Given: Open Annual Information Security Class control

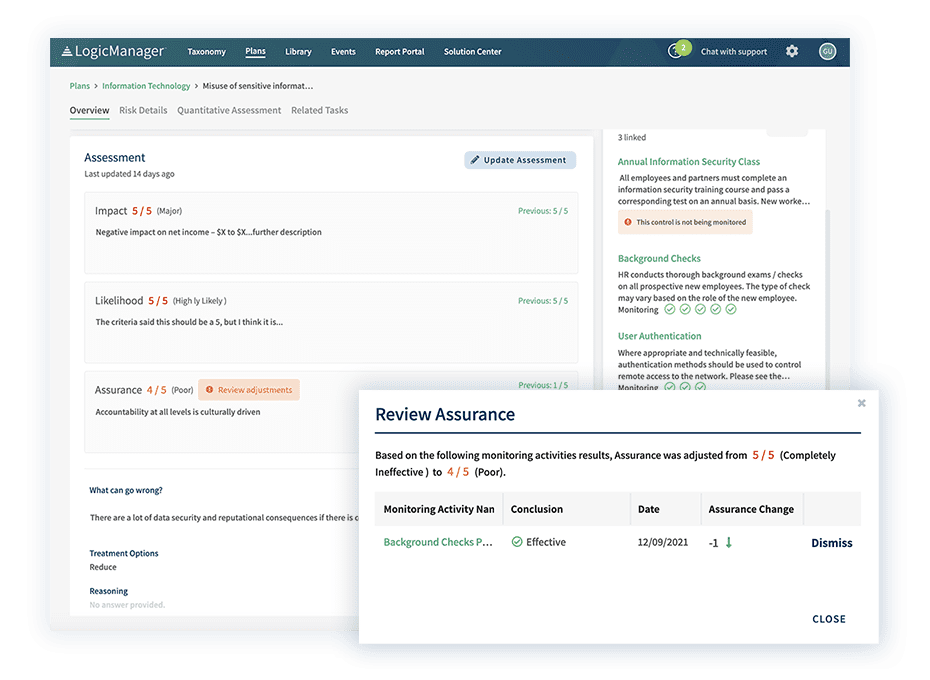Looking at the screenshot, I should click(689, 161).
